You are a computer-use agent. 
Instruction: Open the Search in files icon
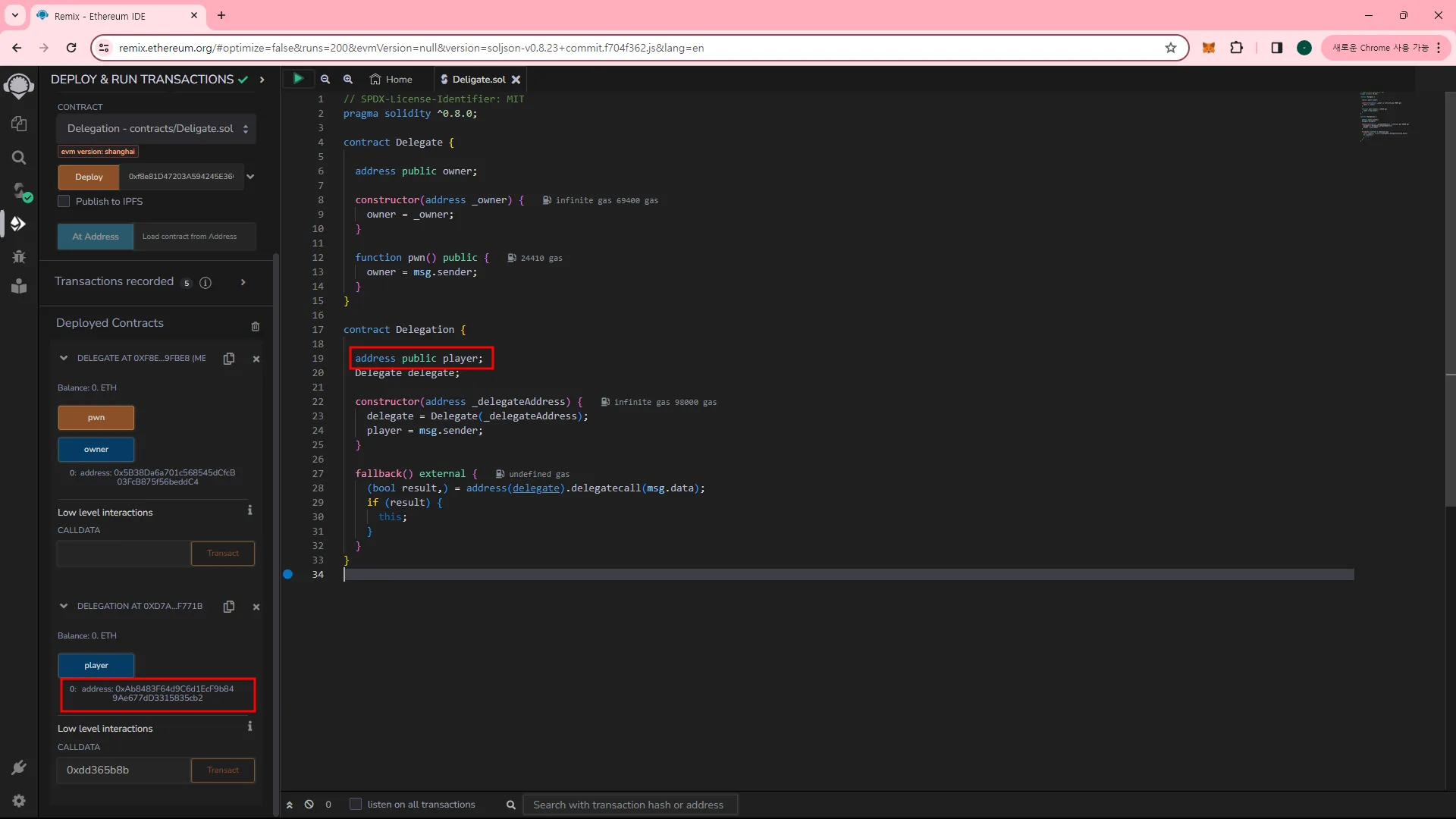tap(19, 157)
